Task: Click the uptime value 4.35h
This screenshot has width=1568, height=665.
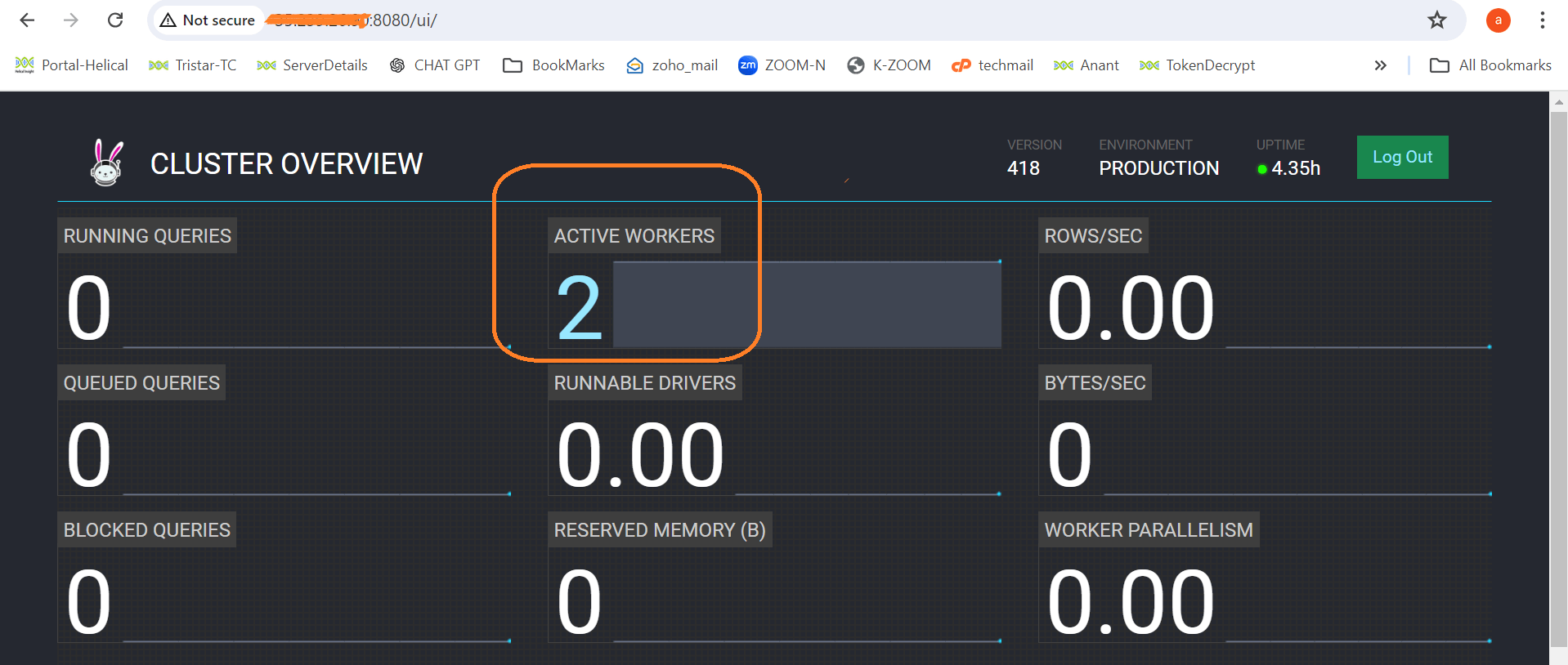Action: 1296,168
